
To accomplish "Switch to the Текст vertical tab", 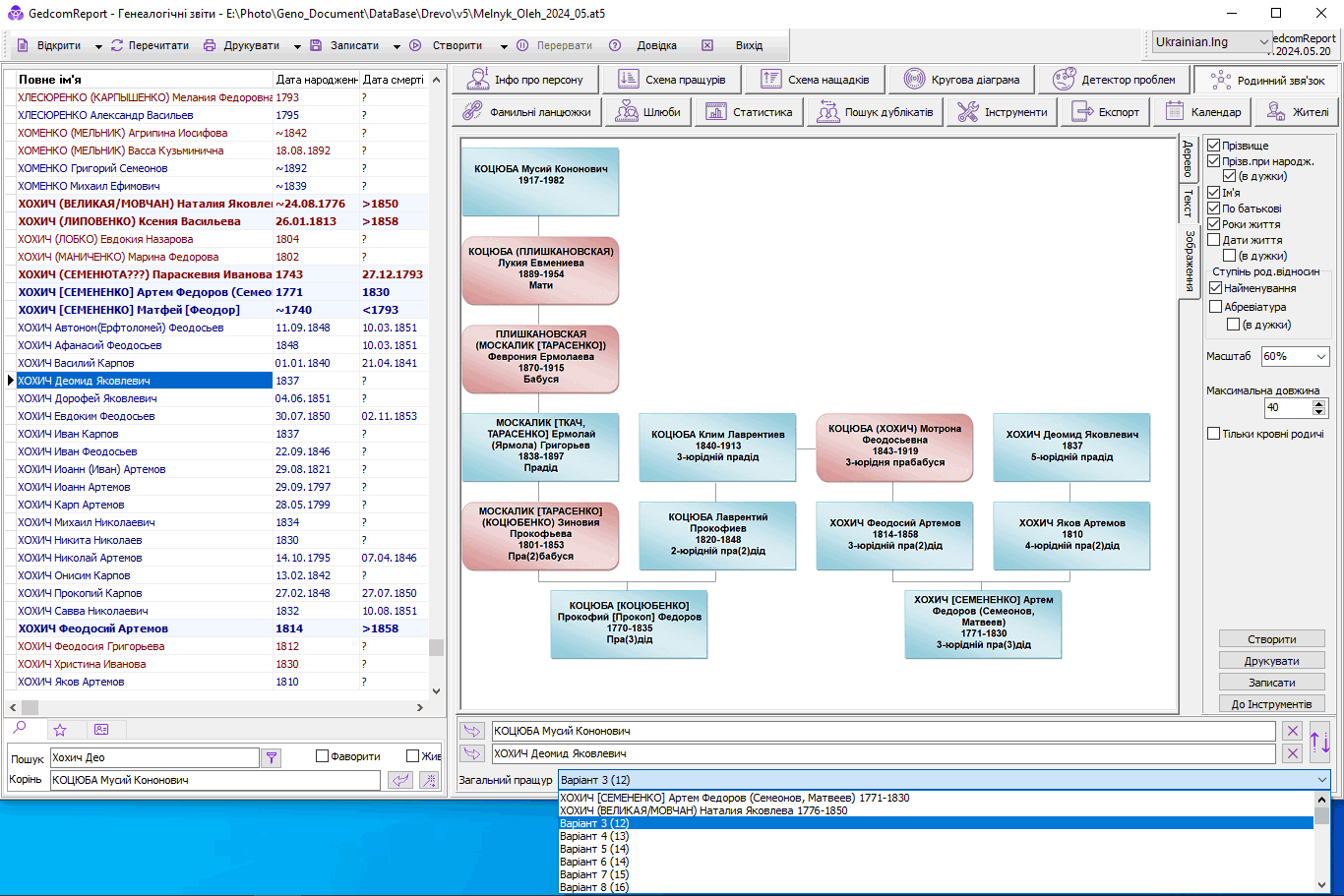I will (1188, 203).
